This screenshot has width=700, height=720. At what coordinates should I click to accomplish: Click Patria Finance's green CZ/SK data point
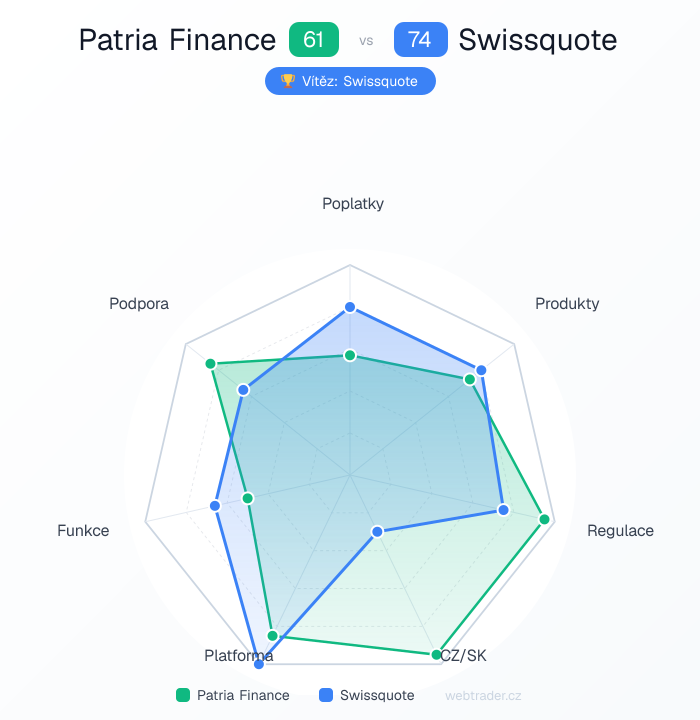pos(437,655)
